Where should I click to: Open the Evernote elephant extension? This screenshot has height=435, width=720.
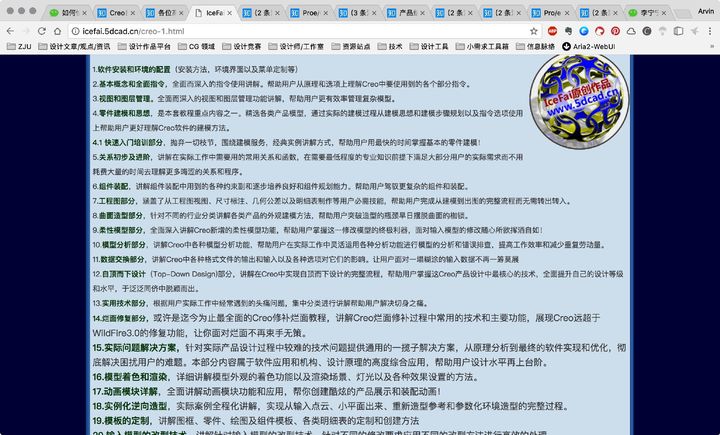click(x=568, y=31)
